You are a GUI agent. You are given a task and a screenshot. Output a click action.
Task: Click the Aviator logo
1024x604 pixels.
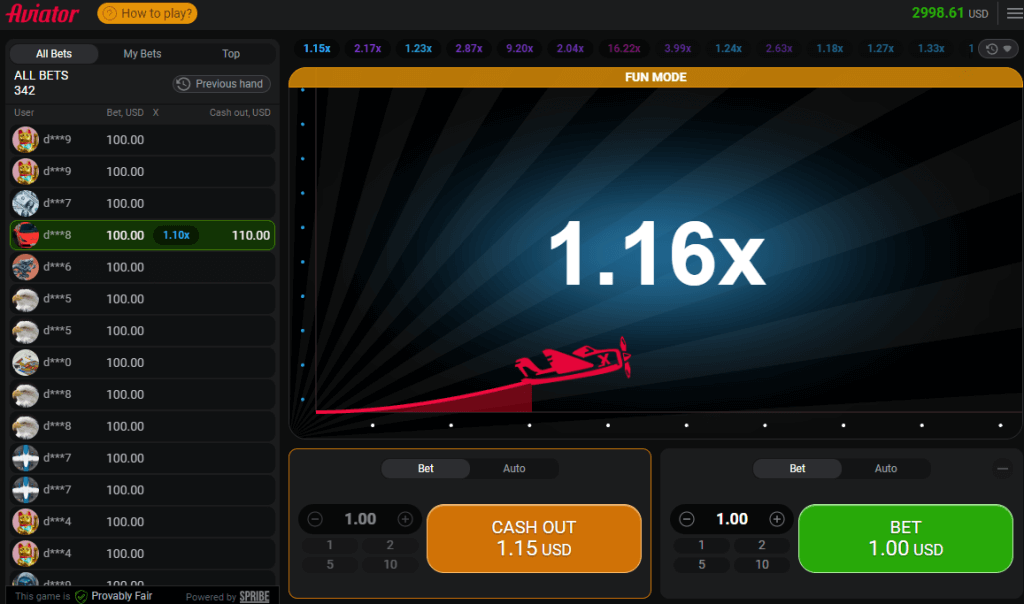tap(43, 14)
